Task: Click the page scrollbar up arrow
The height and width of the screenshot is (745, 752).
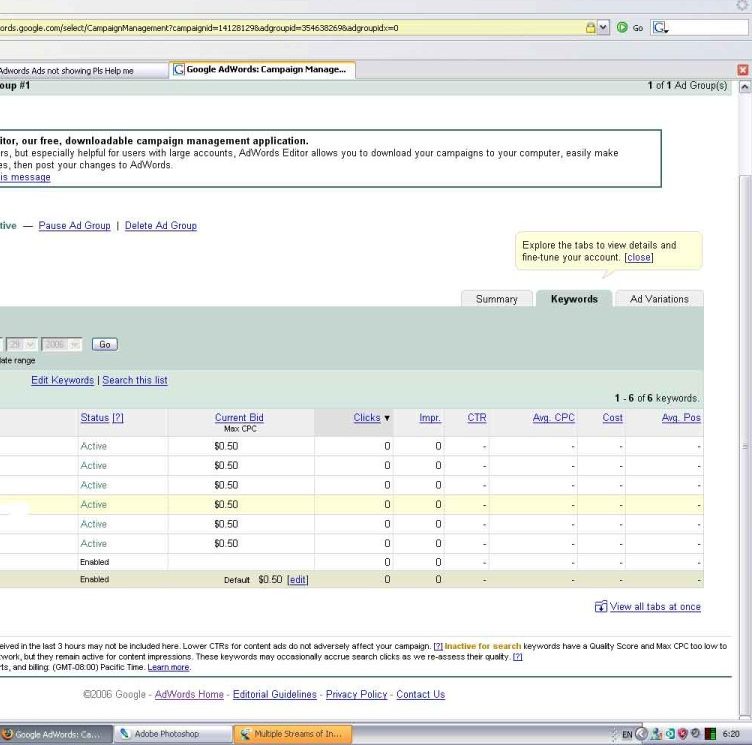Action: point(744,87)
